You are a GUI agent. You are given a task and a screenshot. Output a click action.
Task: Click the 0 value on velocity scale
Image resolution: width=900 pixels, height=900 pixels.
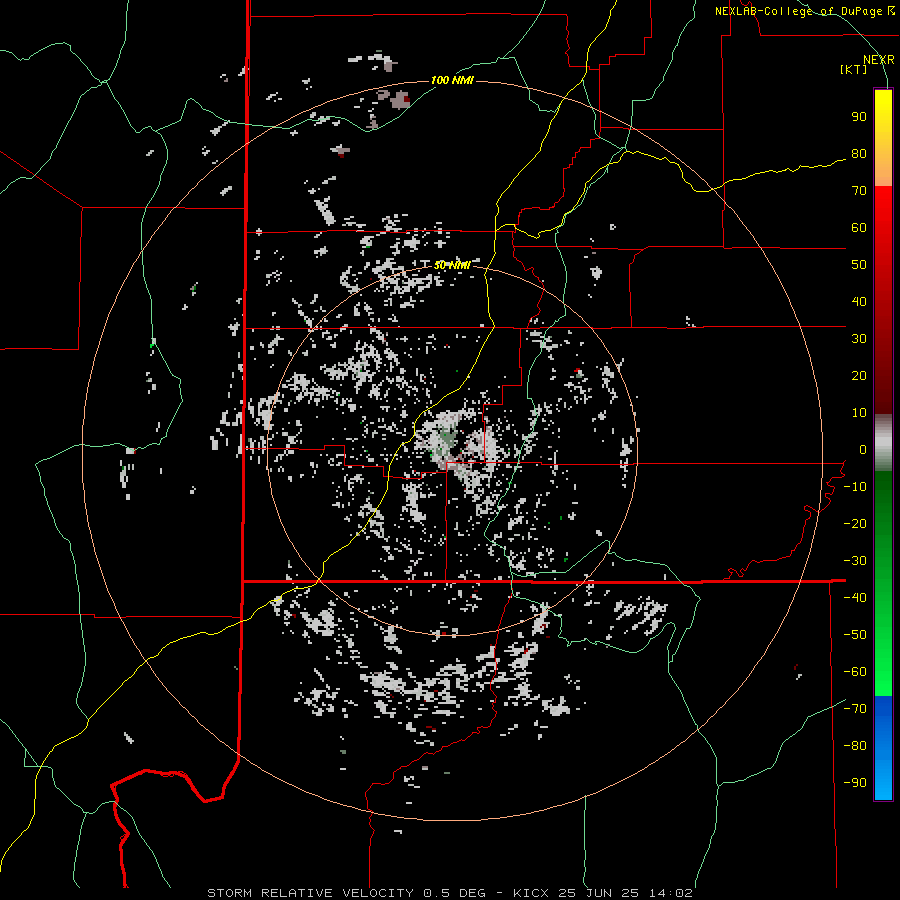click(x=863, y=449)
